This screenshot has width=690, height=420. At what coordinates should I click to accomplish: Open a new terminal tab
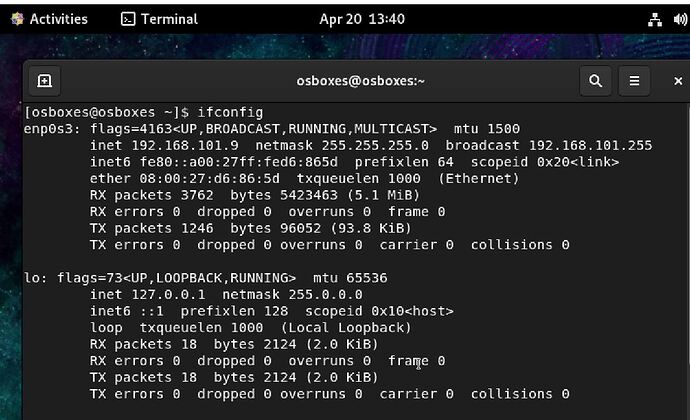click(x=44, y=82)
